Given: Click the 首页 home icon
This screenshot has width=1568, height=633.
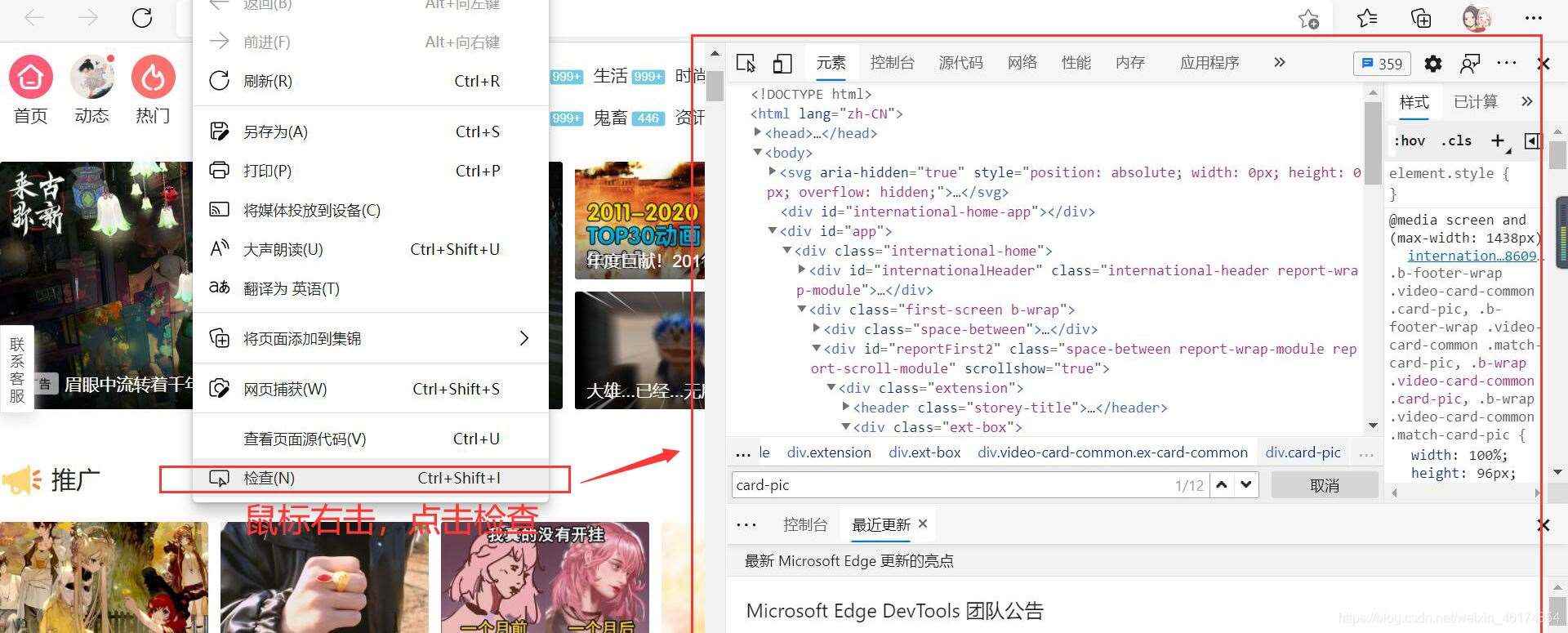Looking at the screenshot, I should (31, 78).
